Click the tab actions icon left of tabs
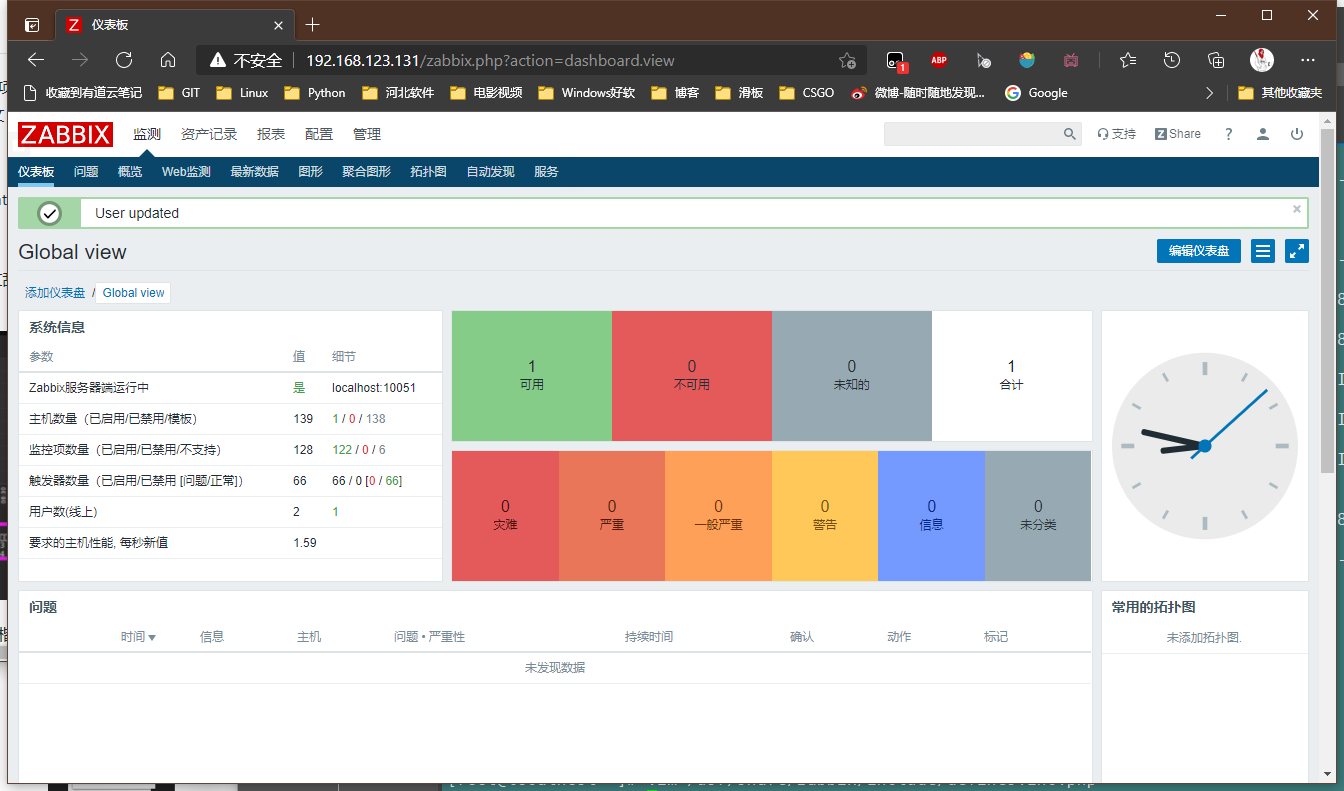The height and width of the screenshot is (791, 1344). (x=32, y=25)
